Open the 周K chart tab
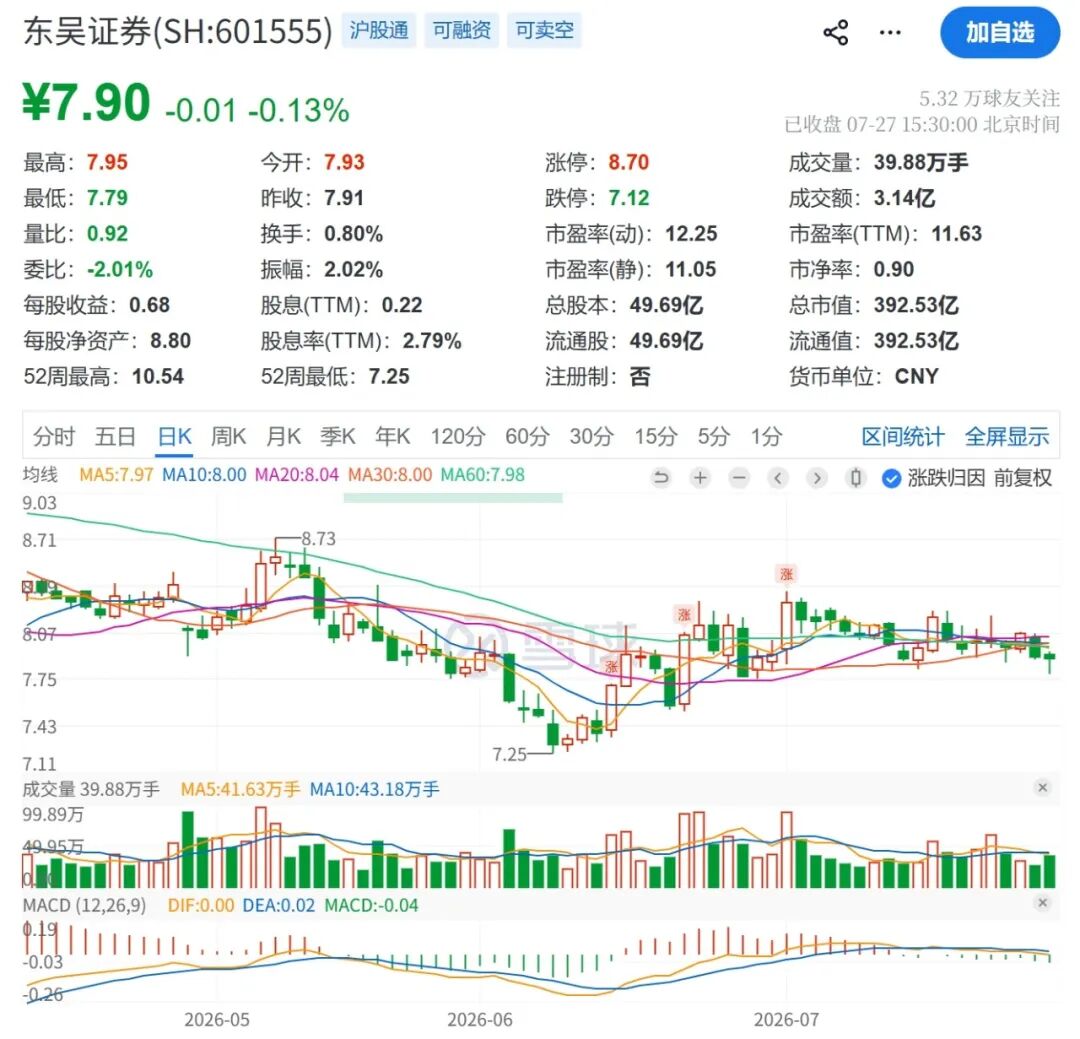The height and width of the screenshot is (1039, 1080). click(229, 436)
